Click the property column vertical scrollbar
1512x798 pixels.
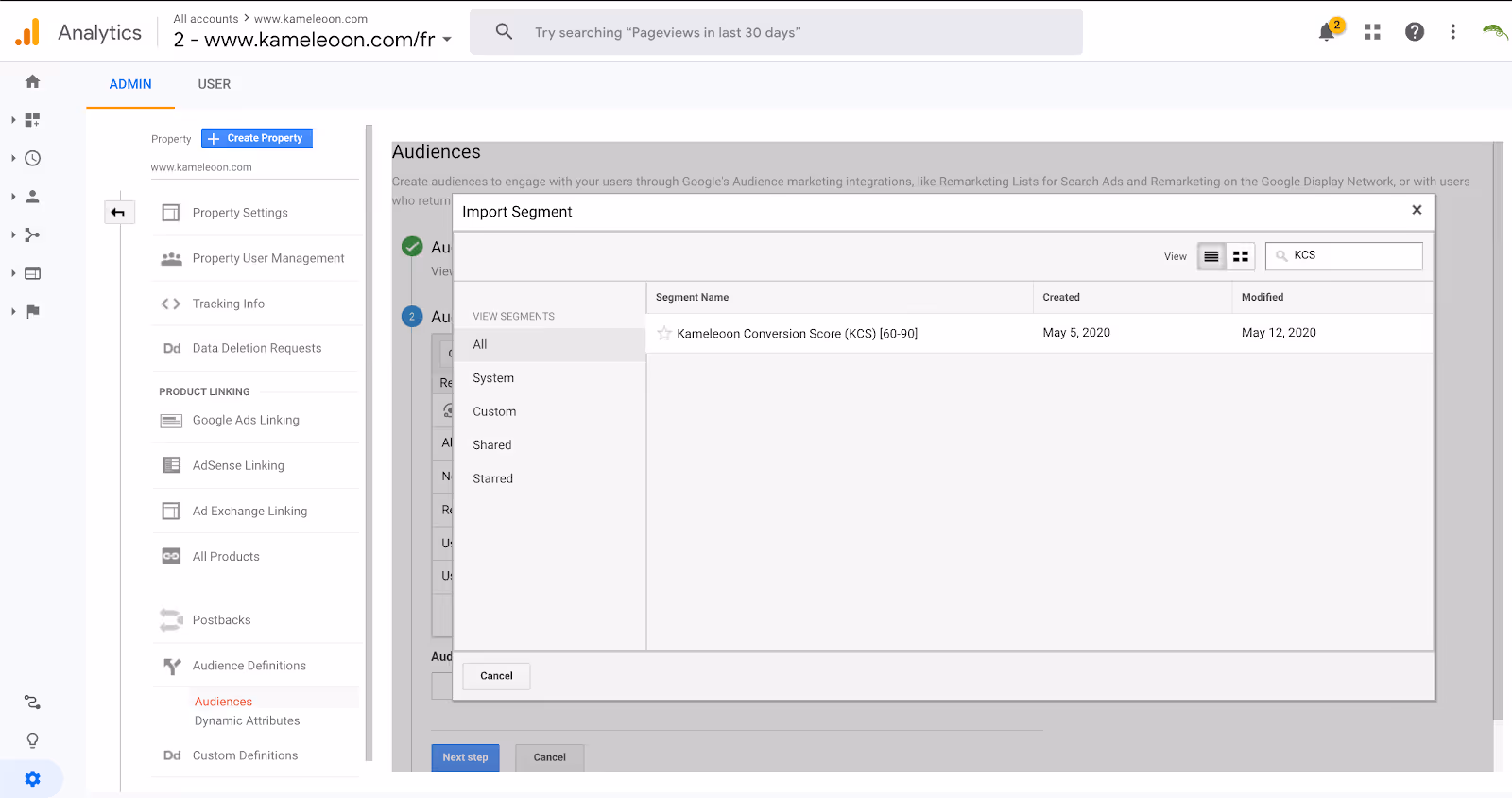tap(369, 442)
